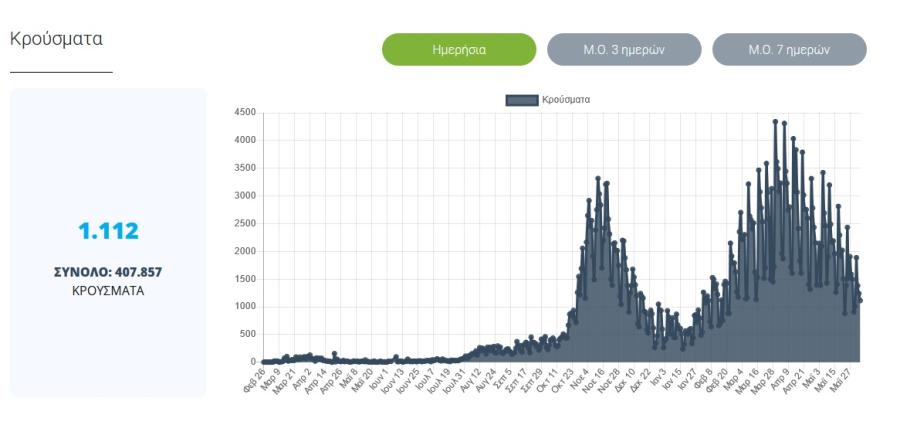Viewport: 900px width, 425px height.
Task: Switch to Μ.Ο. 7 ημερών view
Action: pos(789,49)
